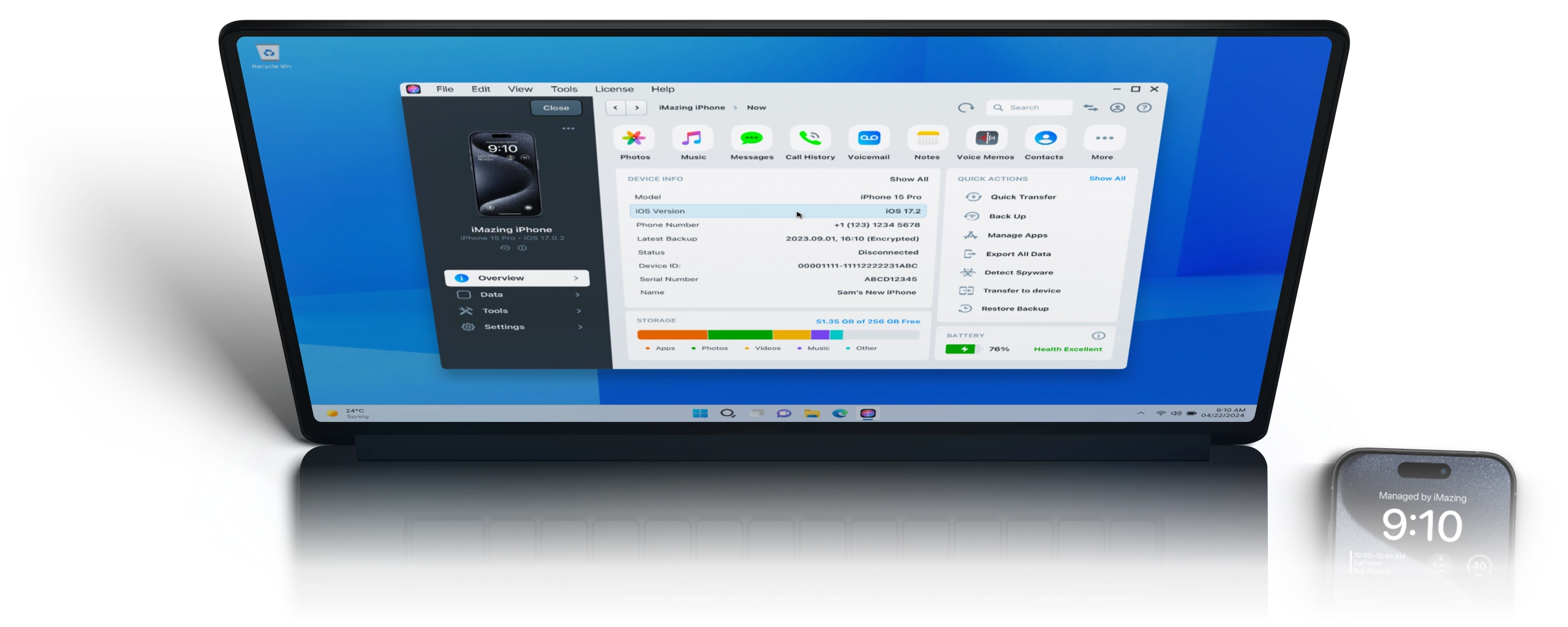
Task: Open the Voicemail icon
Action: pyautogui.click(x=869, y=138)
